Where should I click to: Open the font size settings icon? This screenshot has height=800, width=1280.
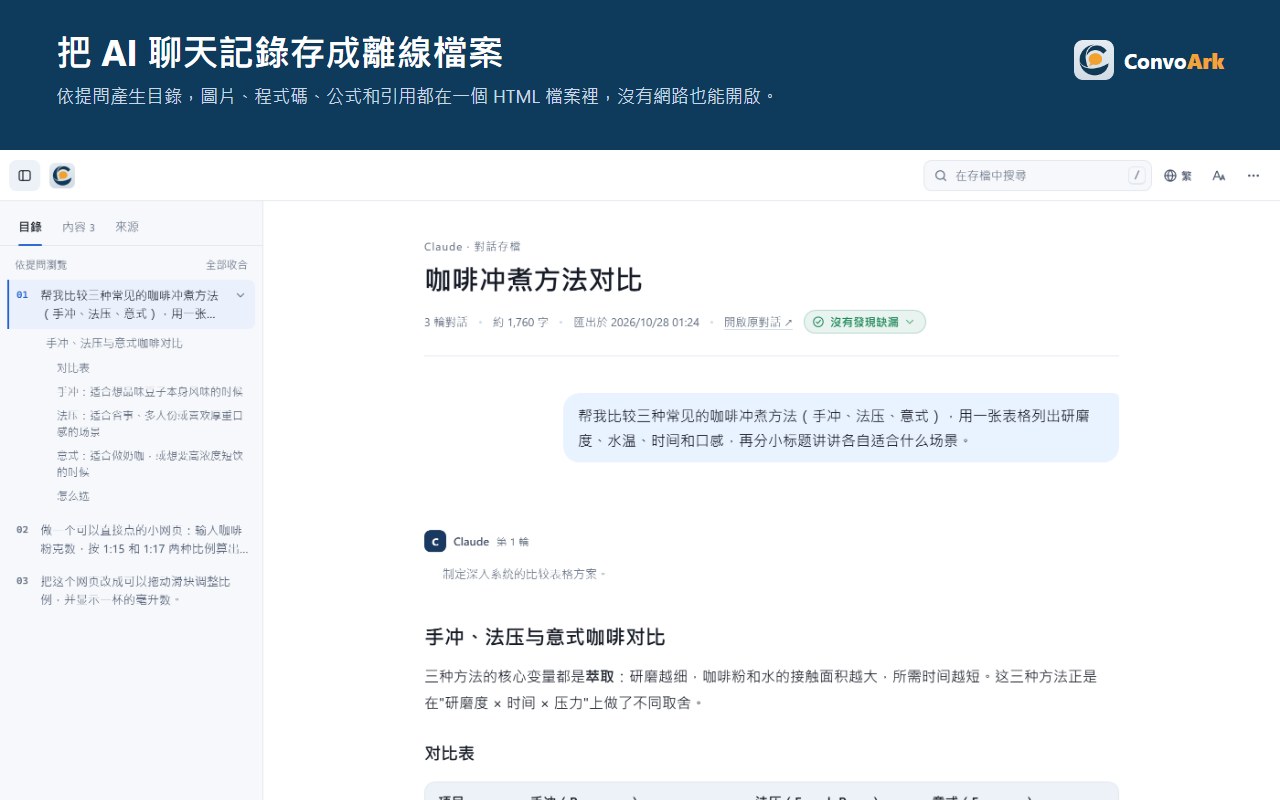click(x=1219, y=176)
